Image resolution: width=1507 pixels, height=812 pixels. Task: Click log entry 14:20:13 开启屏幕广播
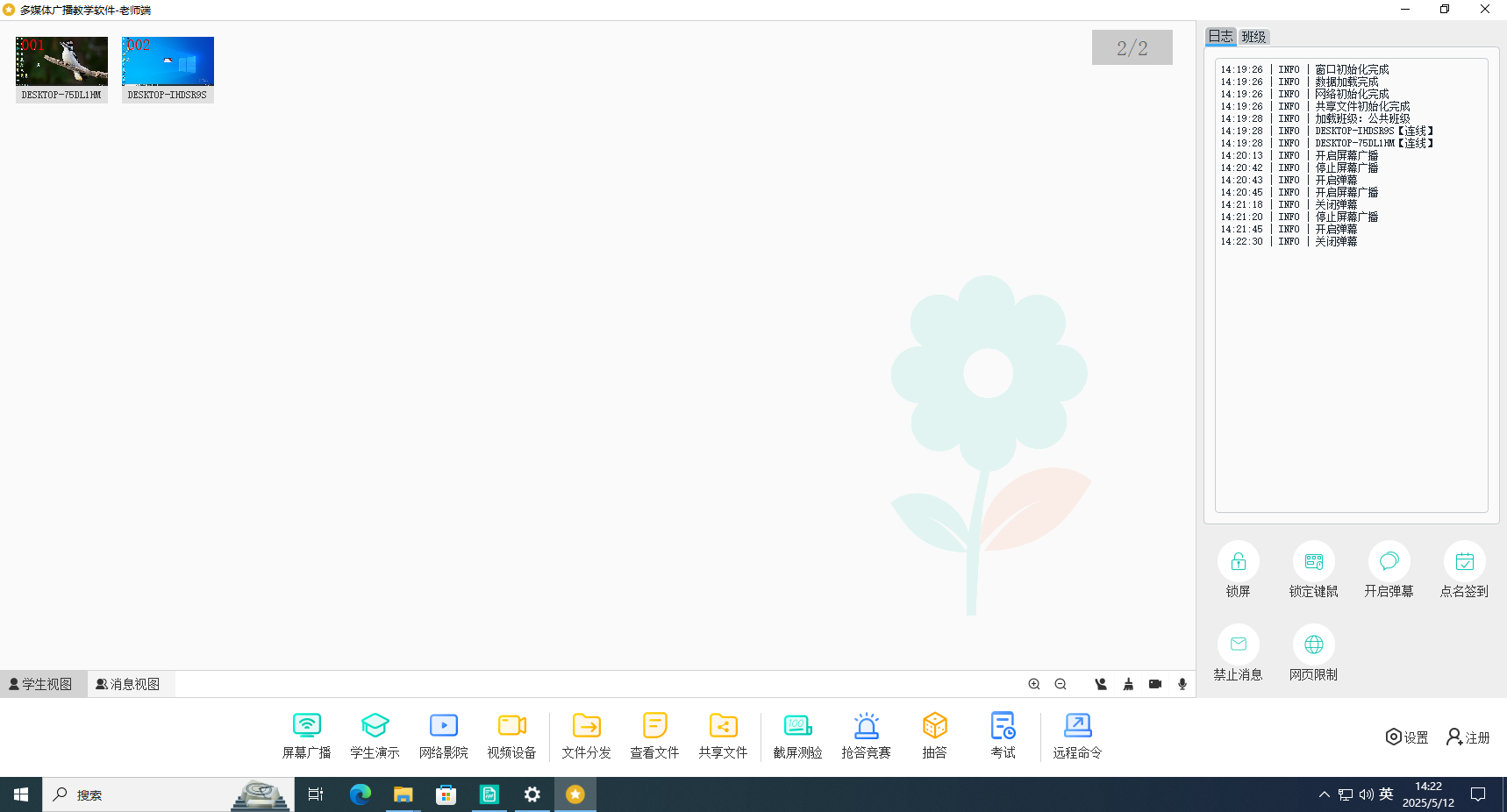click(x=1299, y=155)
